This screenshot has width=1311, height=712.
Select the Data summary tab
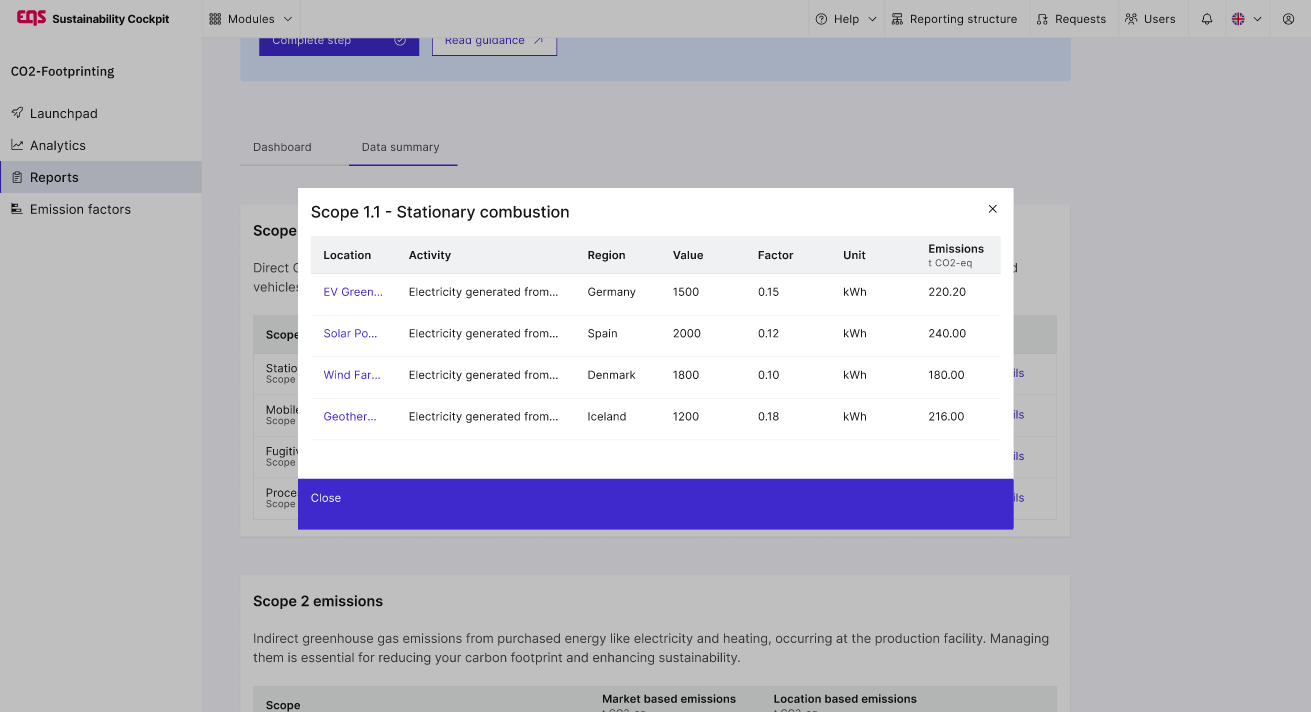point(400,147)
